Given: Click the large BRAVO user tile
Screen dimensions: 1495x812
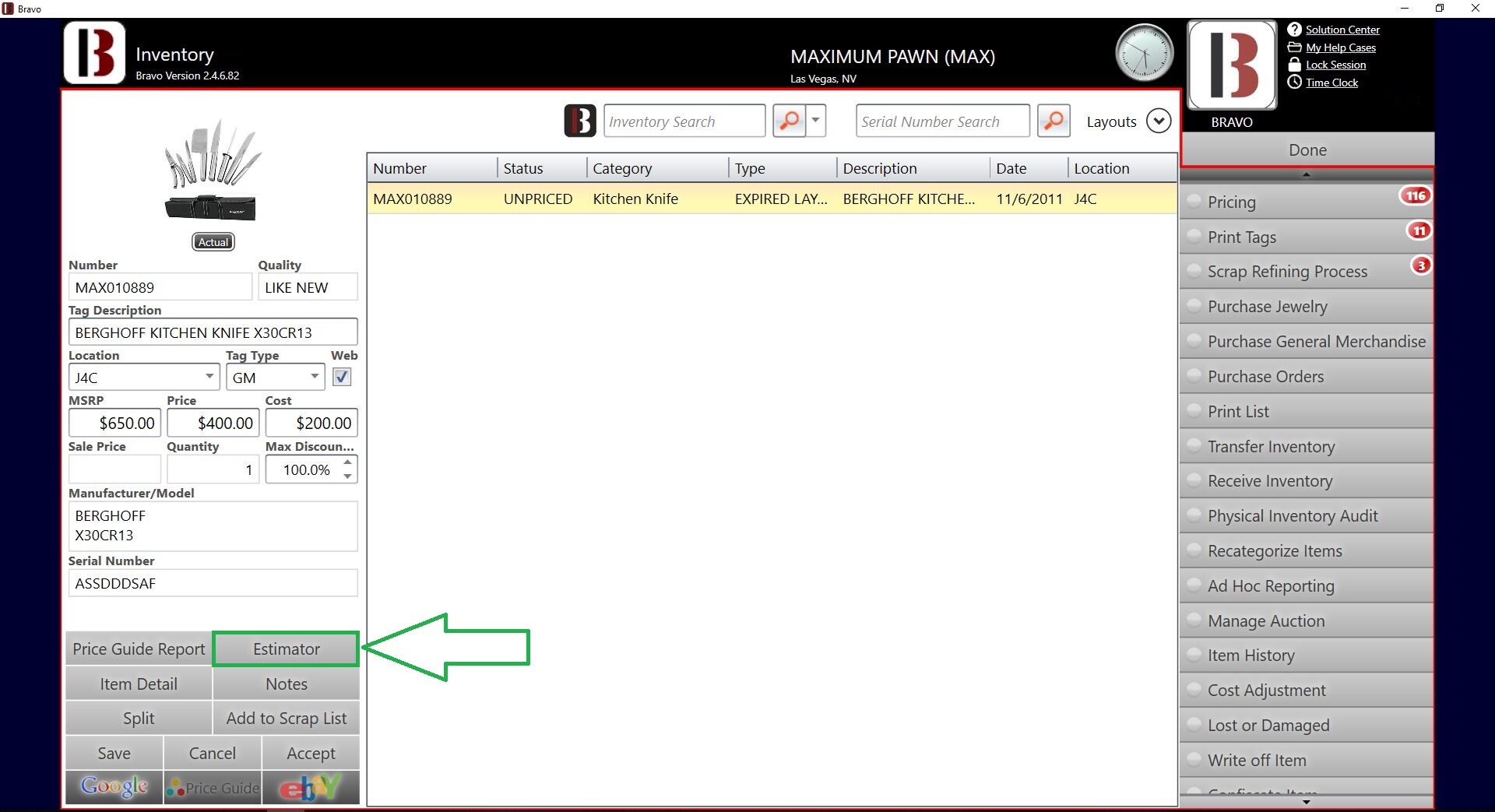Looking at the screenshot, I should coord(1232,65).
